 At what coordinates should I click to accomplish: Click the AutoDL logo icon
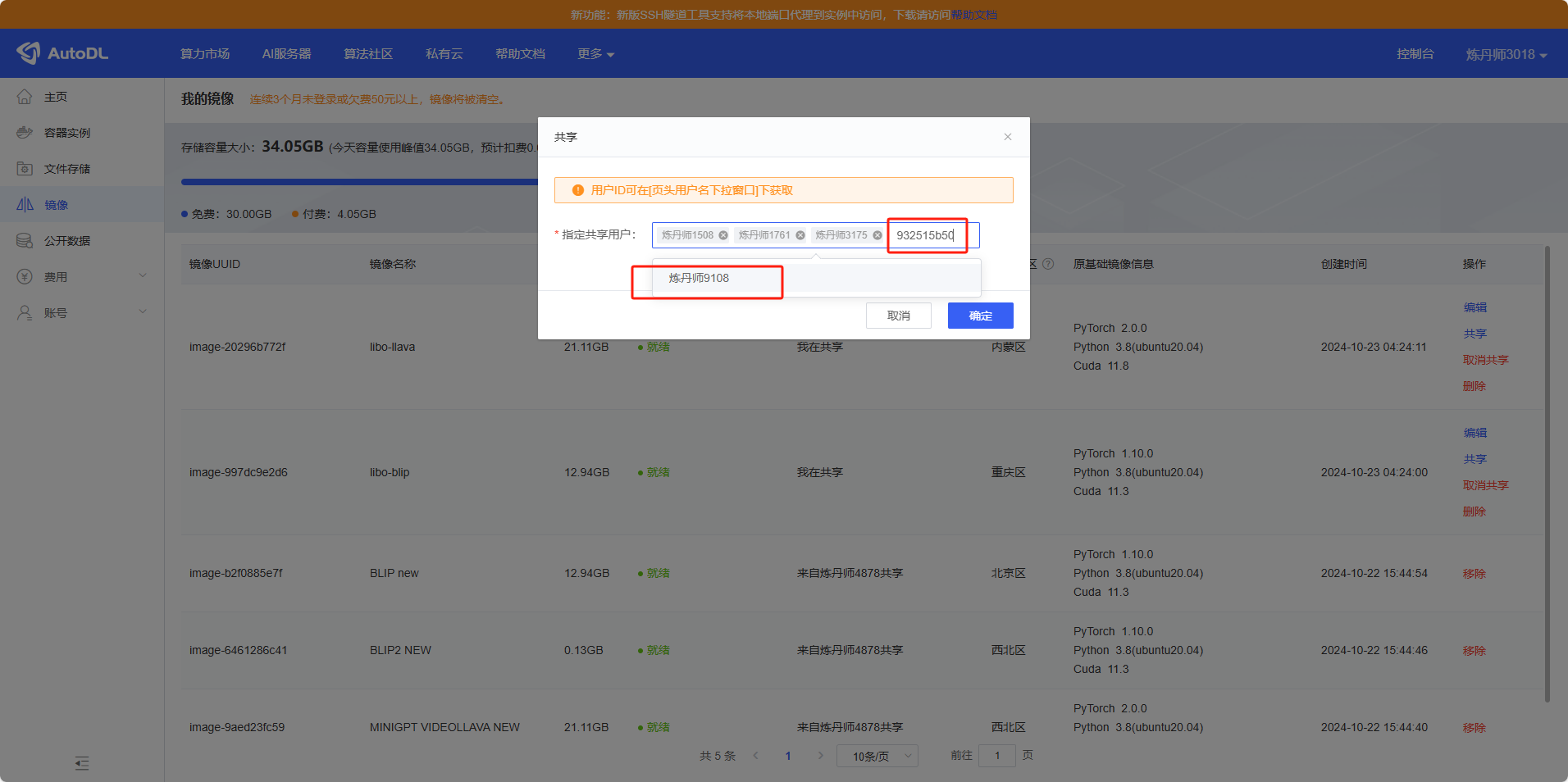pyautogui.click(x=29, y=53)
